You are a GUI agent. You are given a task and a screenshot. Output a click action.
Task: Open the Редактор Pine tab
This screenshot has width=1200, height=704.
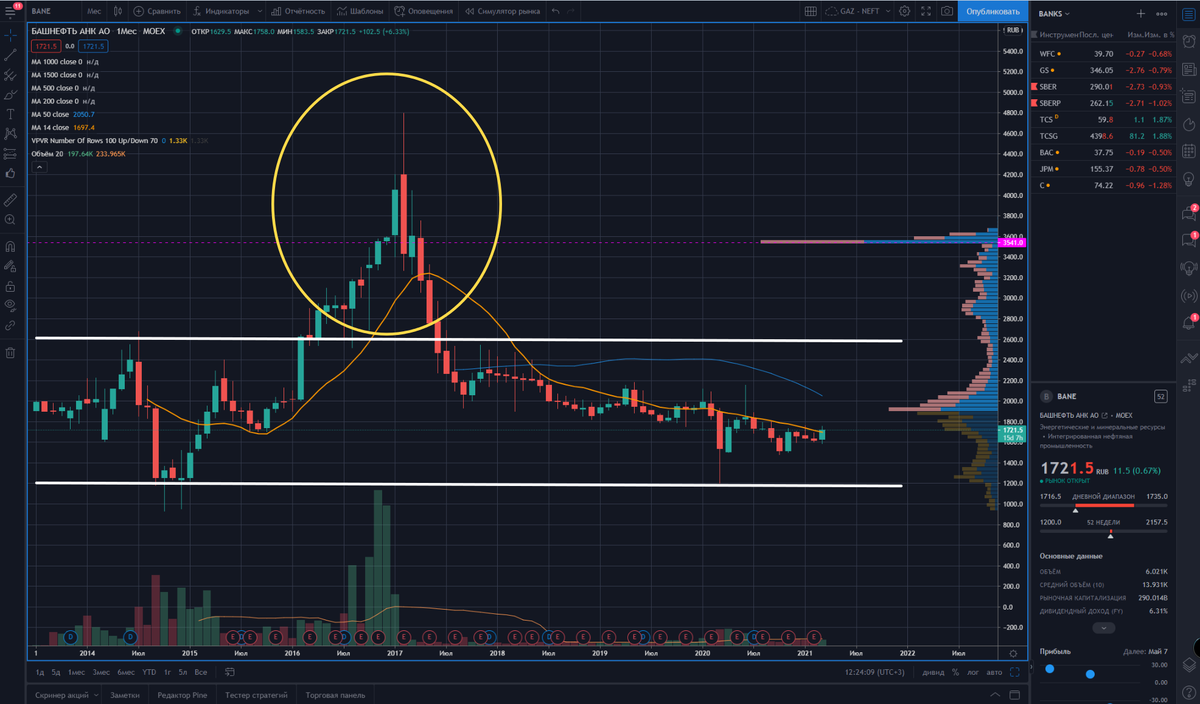182,694
